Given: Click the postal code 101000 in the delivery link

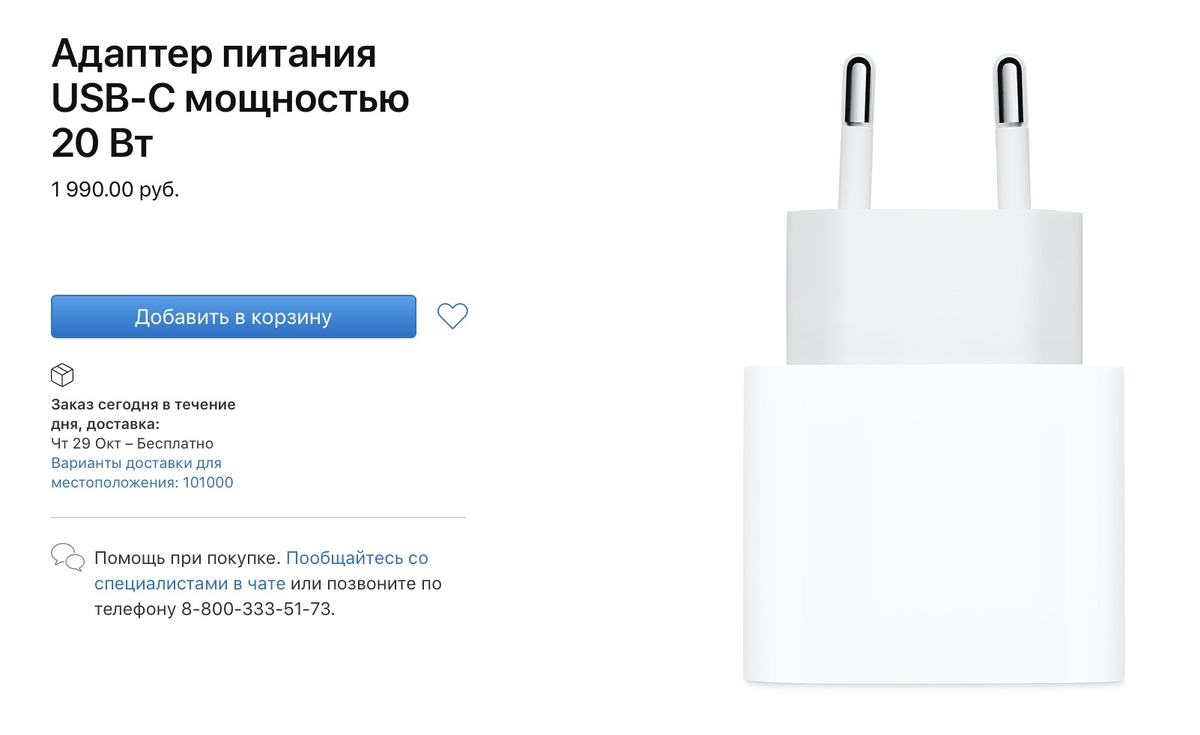Looking at the screenshot, I should [208, 482].
